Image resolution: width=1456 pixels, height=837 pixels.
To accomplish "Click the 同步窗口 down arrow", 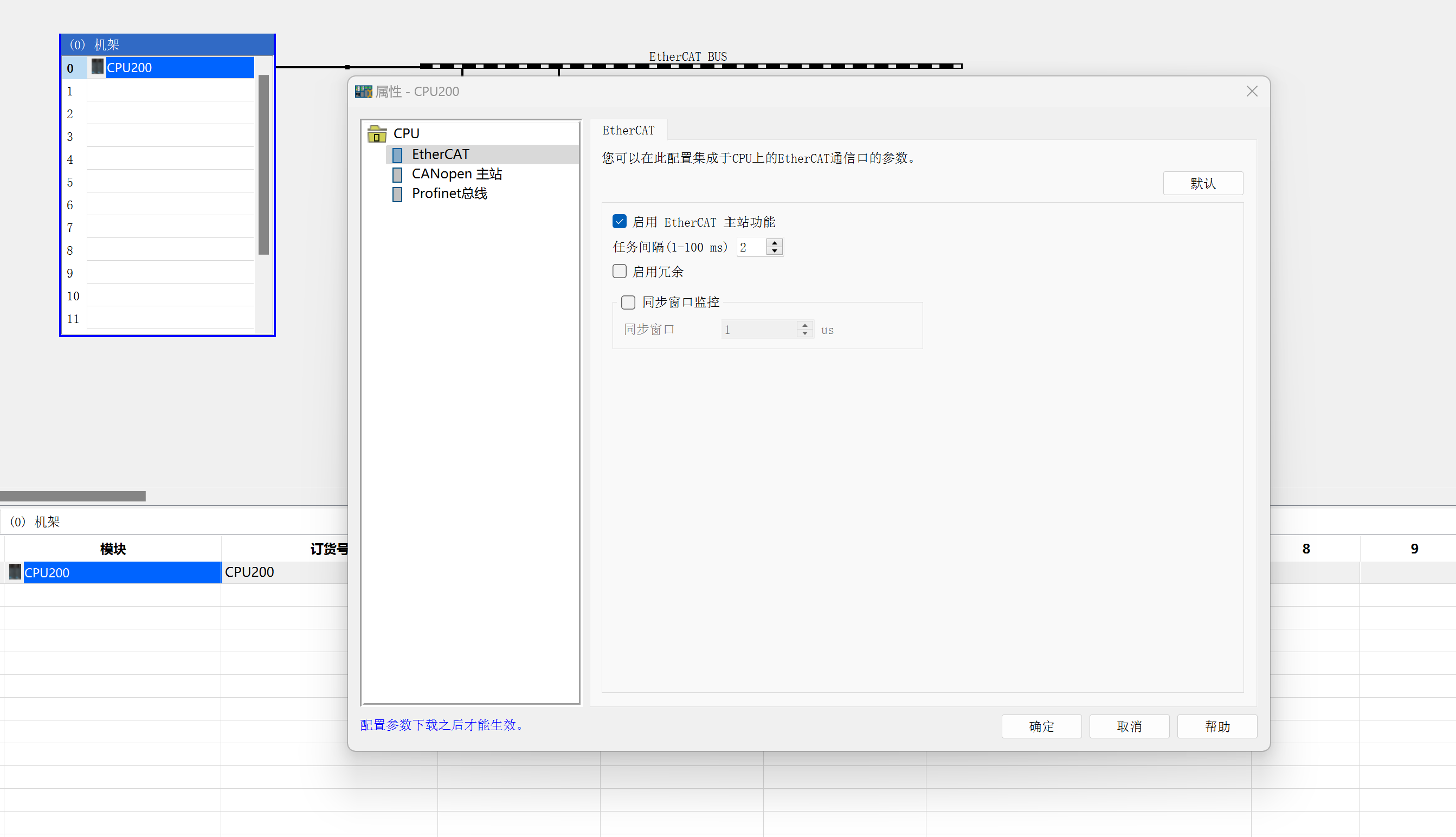I will (x=805, y=333).
